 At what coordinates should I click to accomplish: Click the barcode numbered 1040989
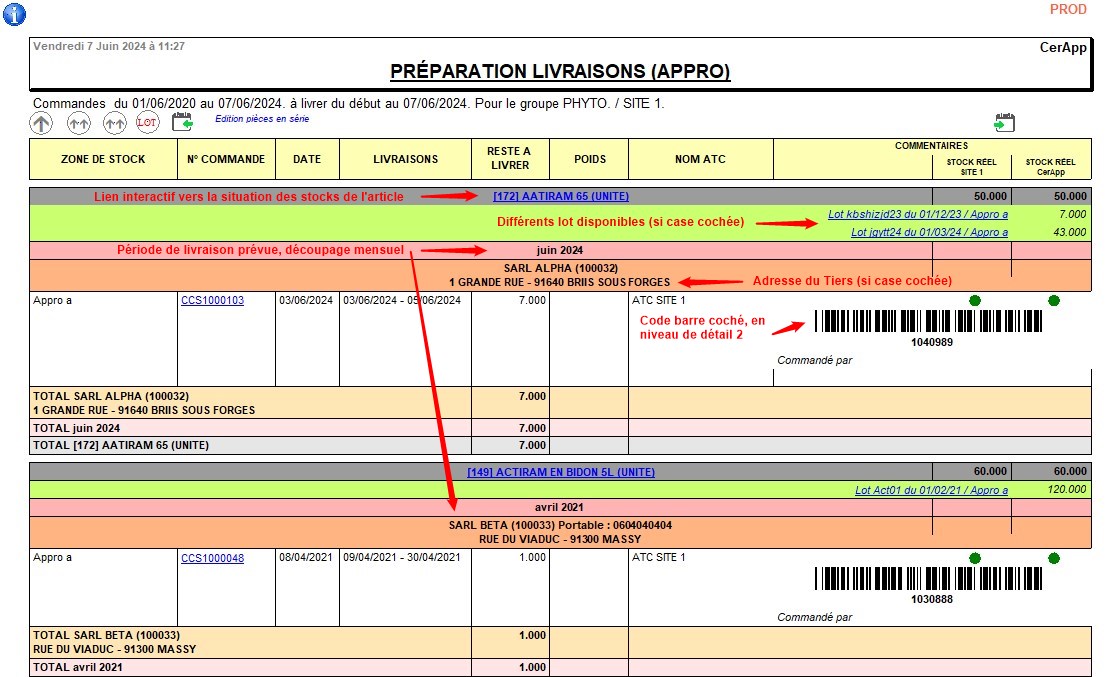click(932, 321)
